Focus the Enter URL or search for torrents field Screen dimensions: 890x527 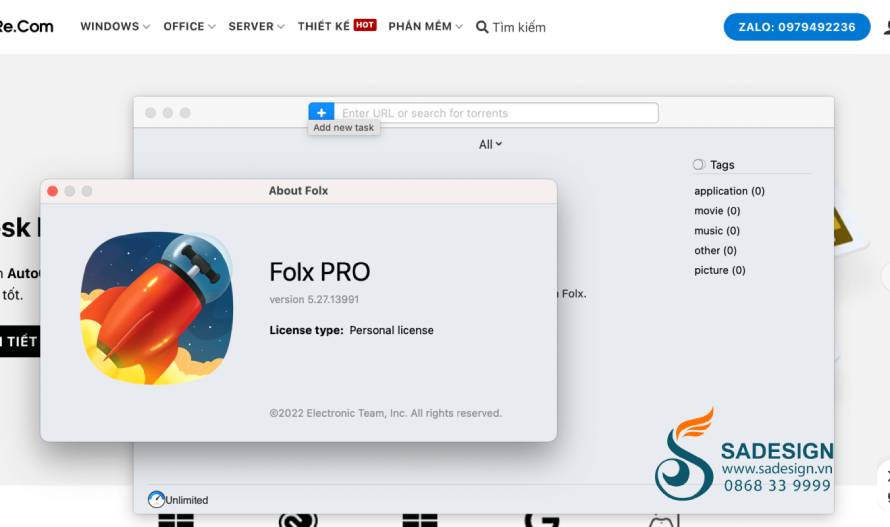496,113
